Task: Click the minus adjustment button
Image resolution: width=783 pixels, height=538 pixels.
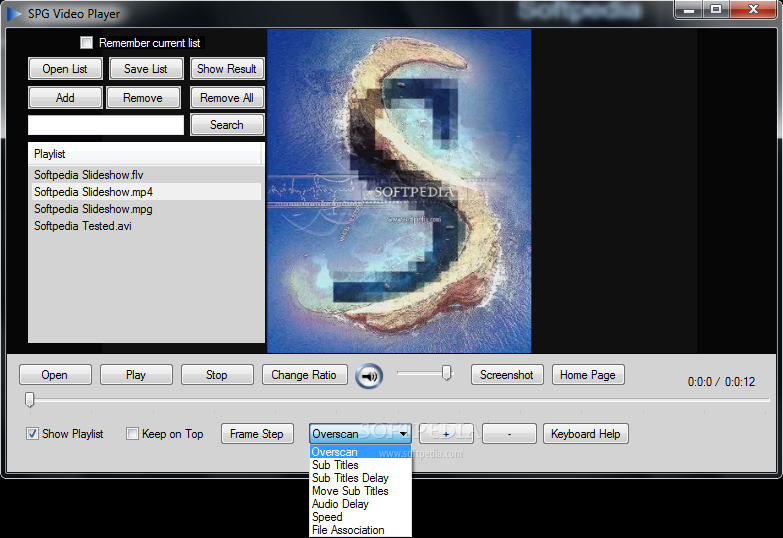Action: click(509, 434)
